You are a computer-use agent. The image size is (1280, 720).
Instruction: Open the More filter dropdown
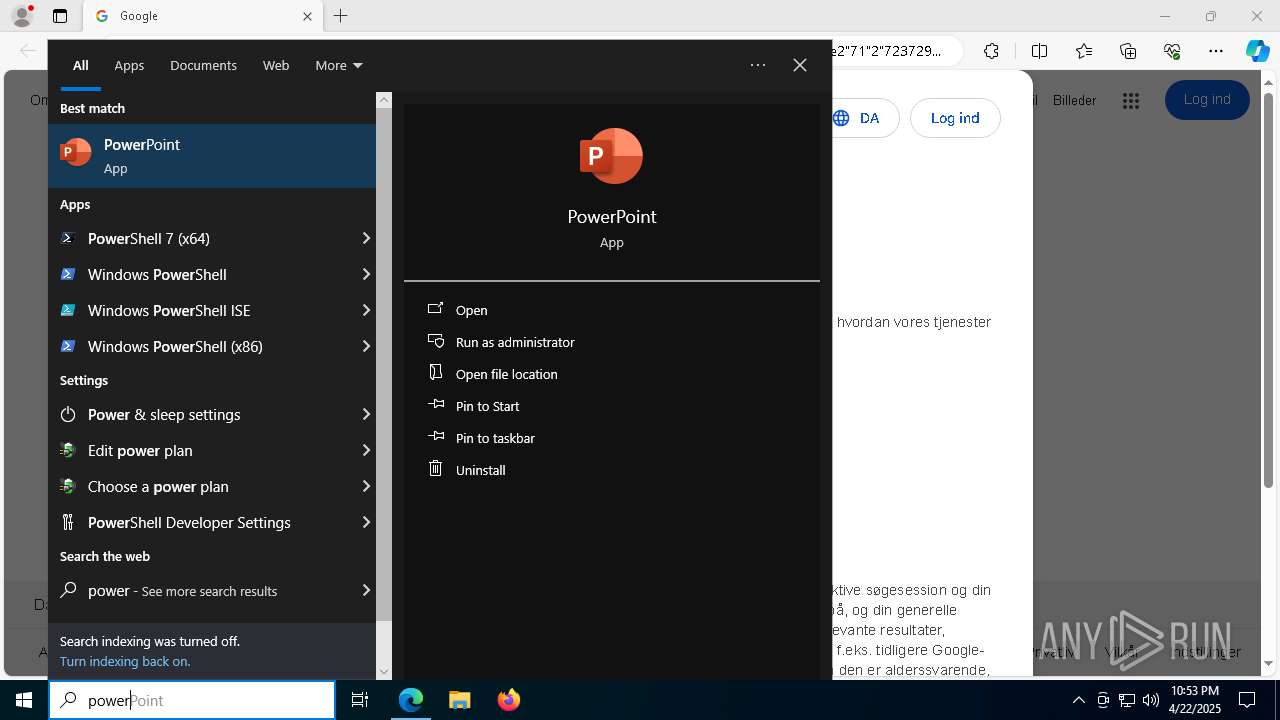(x=338, y=65)
